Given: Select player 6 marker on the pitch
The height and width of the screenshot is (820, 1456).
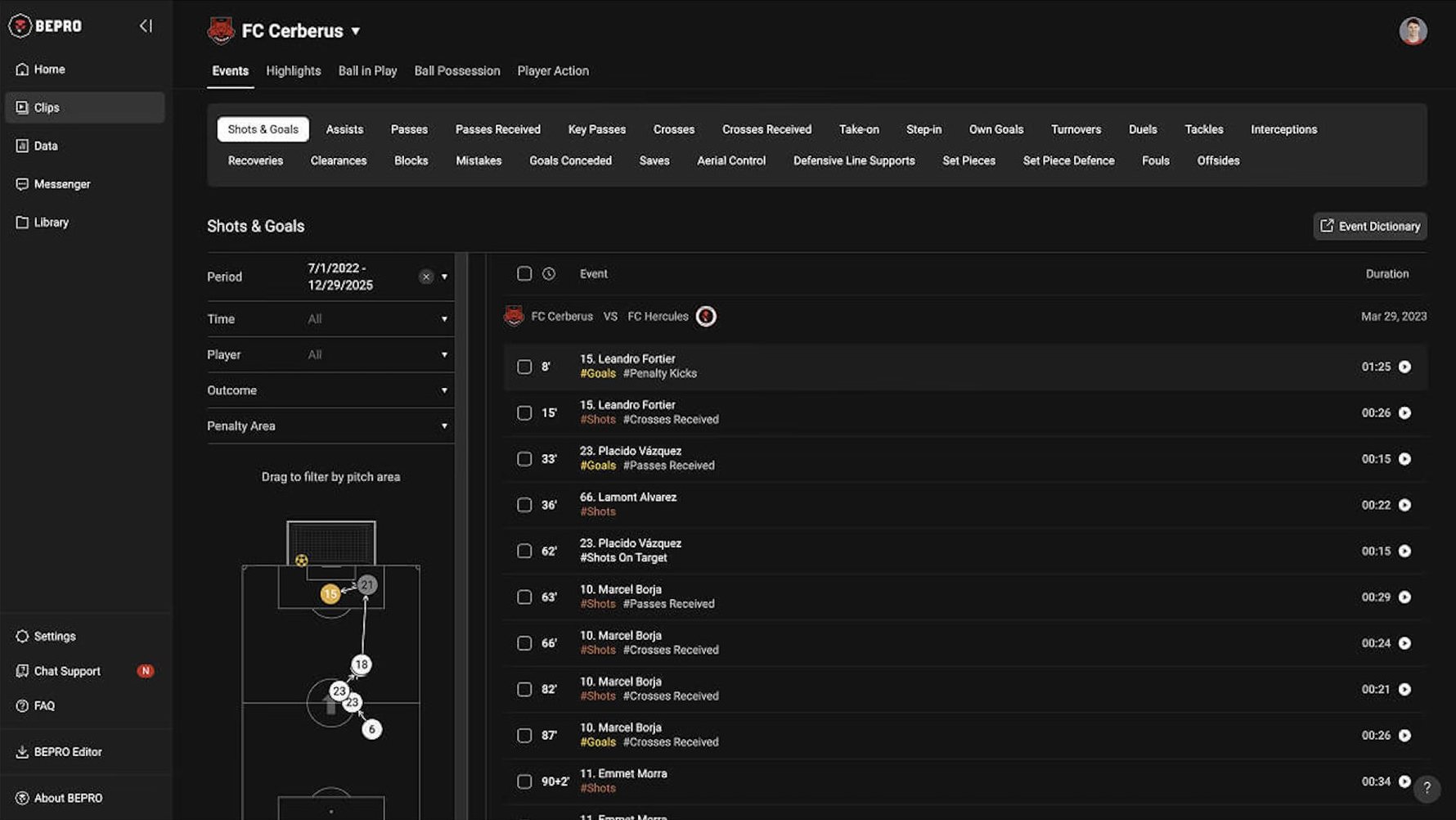Looking at the screenshot, I should tap(371, 729).
